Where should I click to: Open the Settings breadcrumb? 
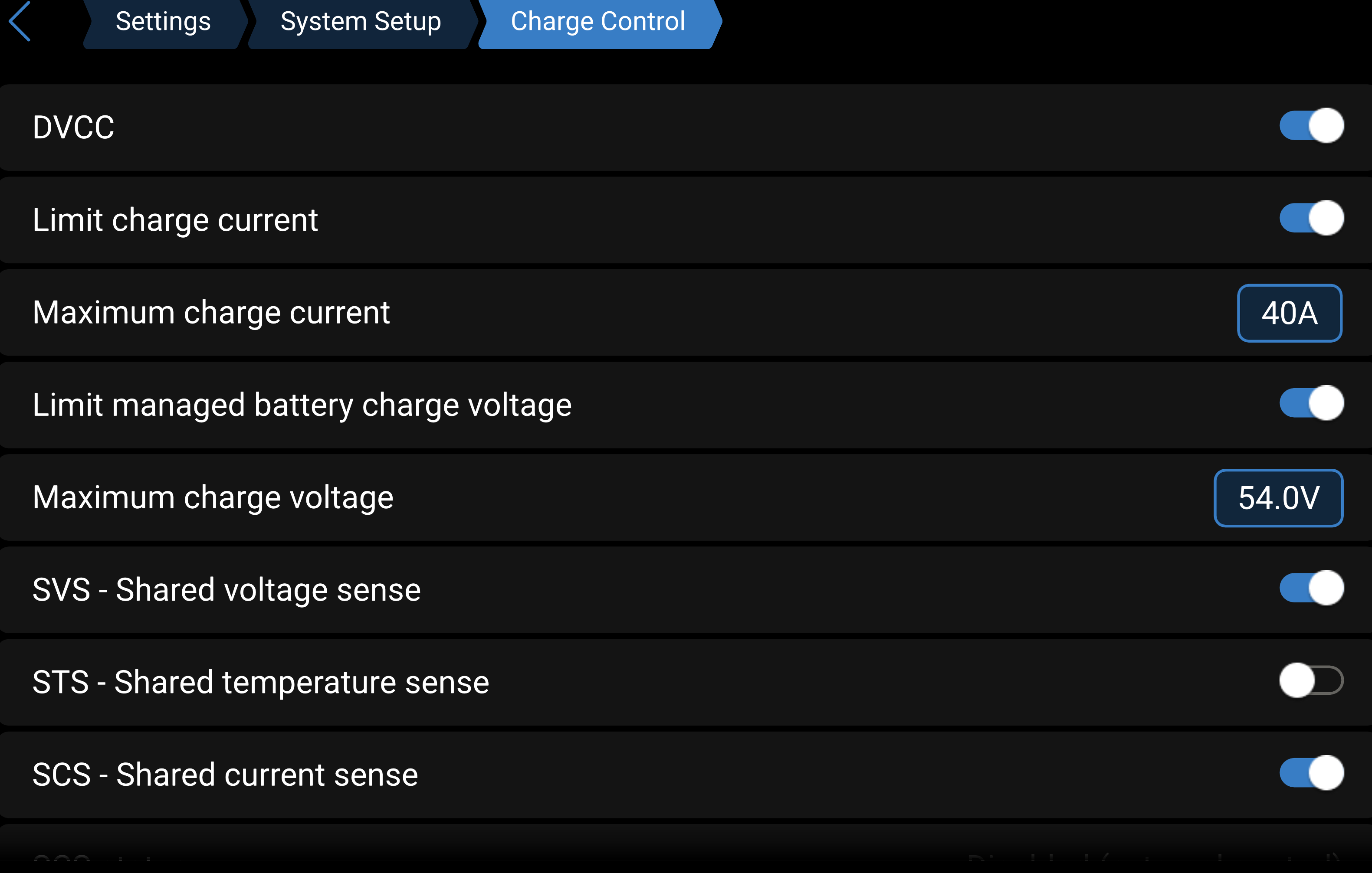coord(163,22)
